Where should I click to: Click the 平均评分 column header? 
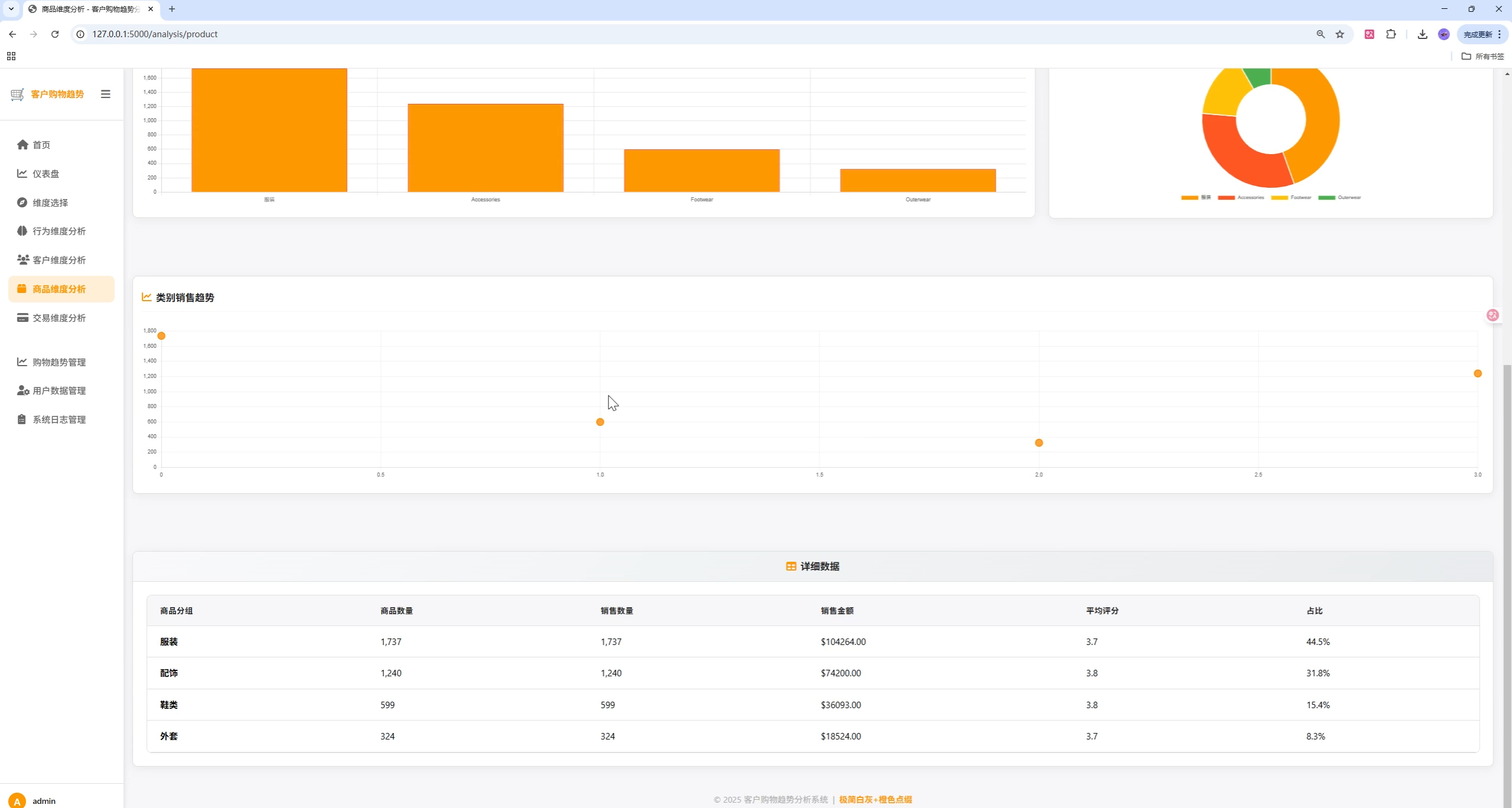pyautogui.click(x=1103, y=611)
